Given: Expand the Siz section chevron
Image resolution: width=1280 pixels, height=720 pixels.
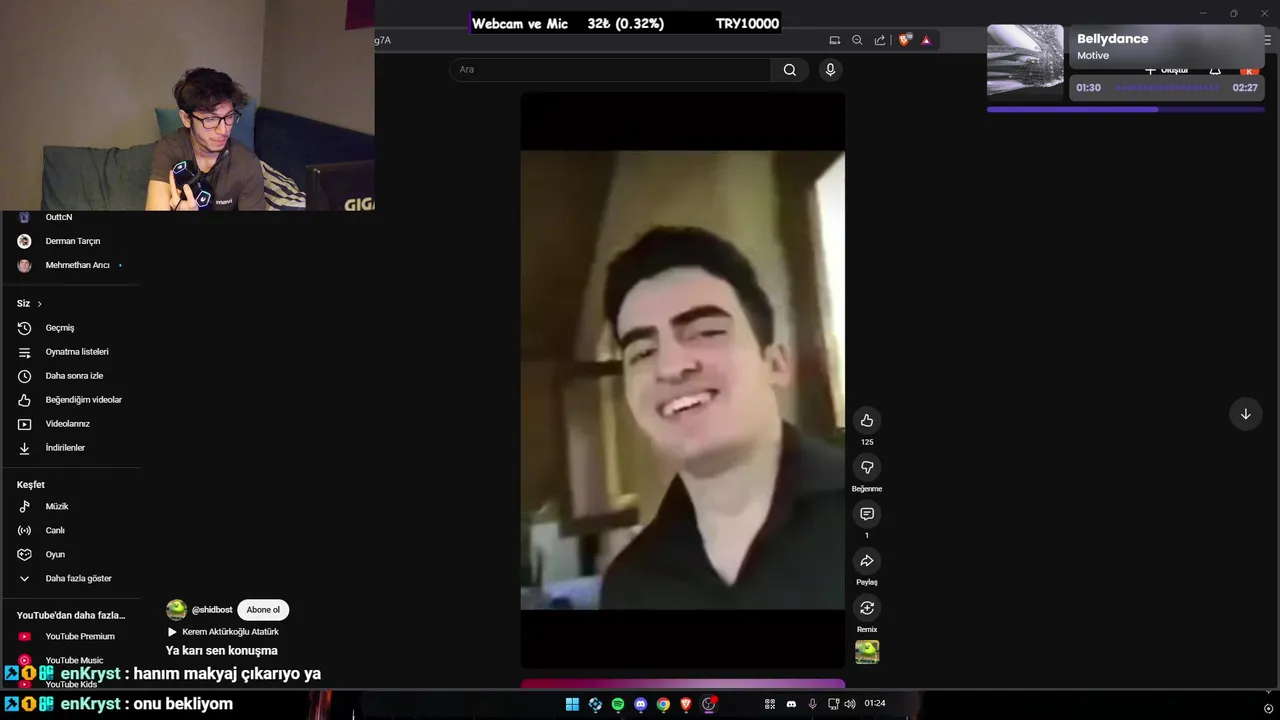Looking at the screenshot, I should 39,304.
